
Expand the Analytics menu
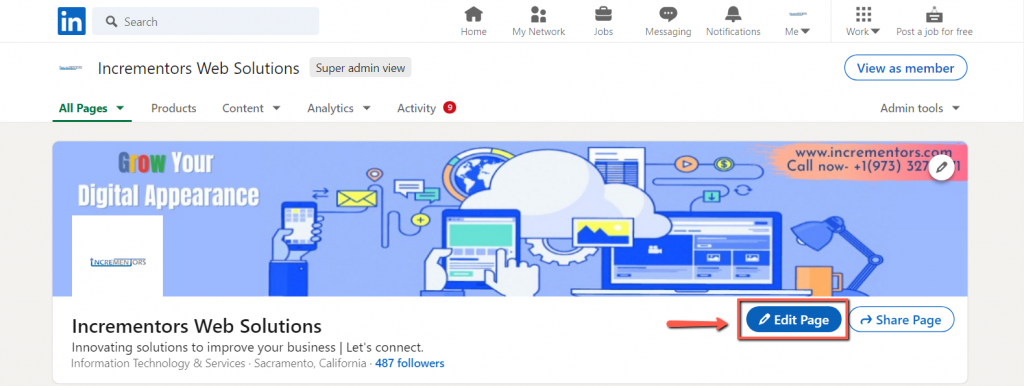pos(338,108)
